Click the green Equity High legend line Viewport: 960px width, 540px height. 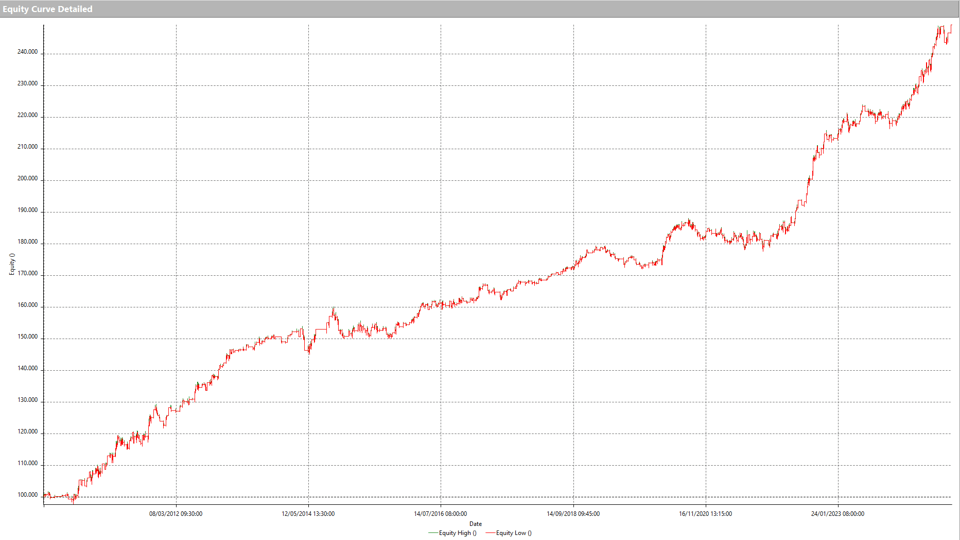tap(432, 533)
